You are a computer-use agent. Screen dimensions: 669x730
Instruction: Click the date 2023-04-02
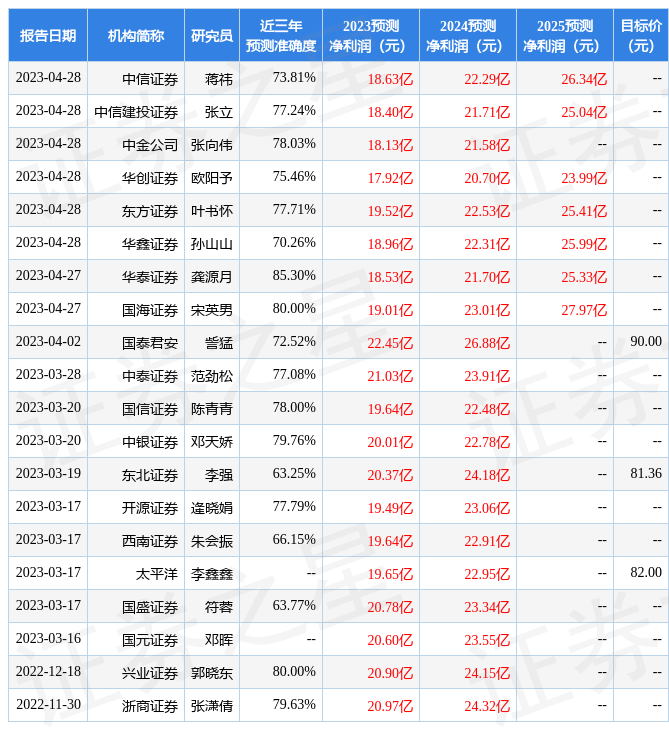(48, 341)
